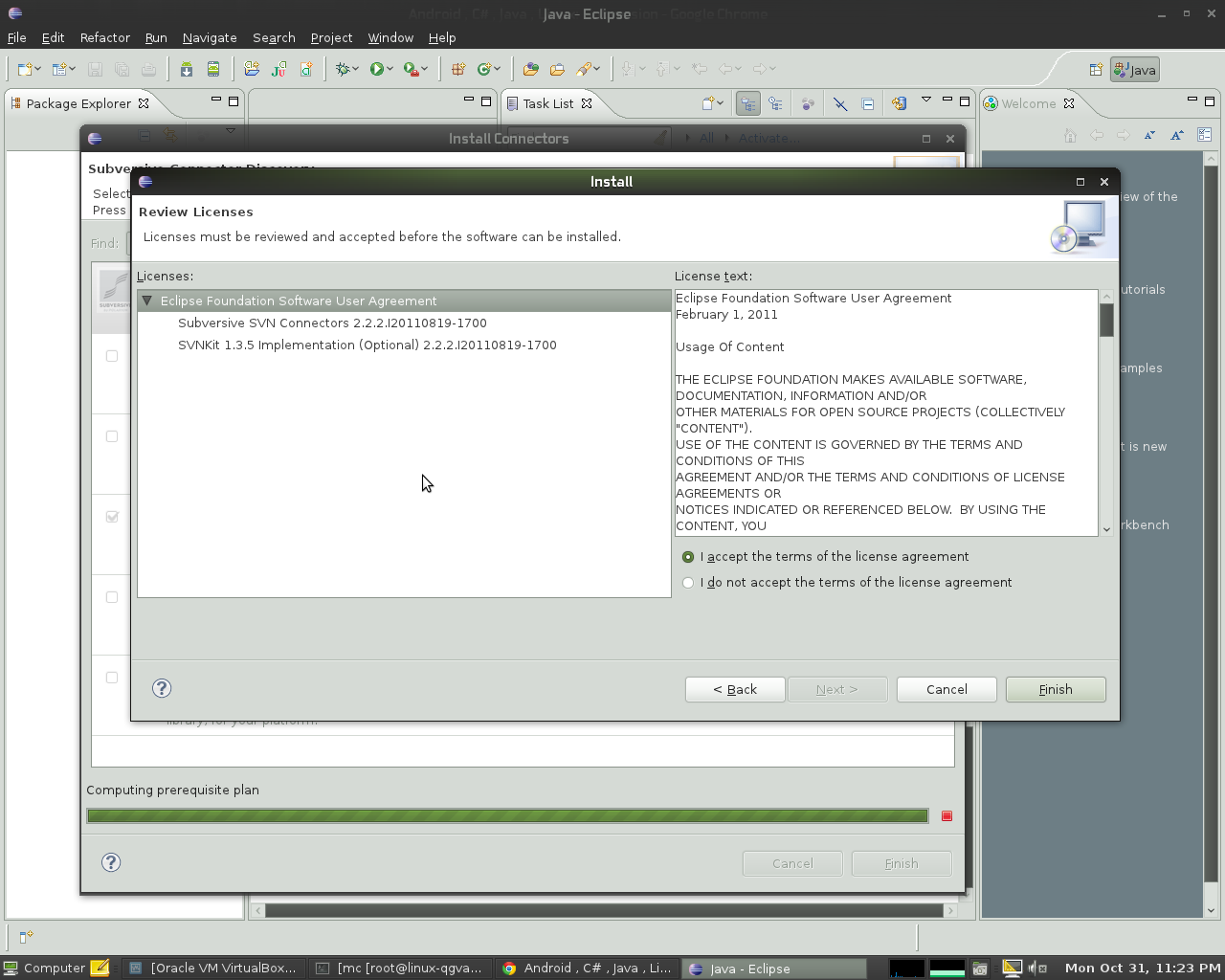The image size is (1225, 980).
Task: Click the help icon in Install Connectors dialog
Action: [x=111, y=862]
